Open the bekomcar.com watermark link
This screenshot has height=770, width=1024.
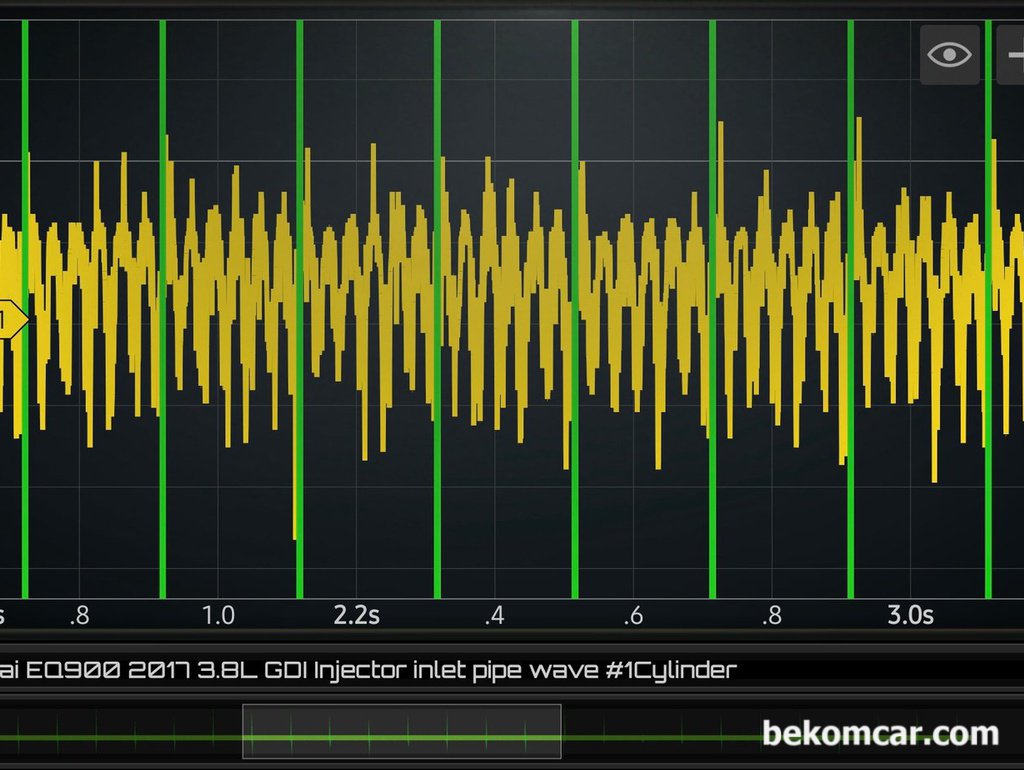(x=880, y=734)
